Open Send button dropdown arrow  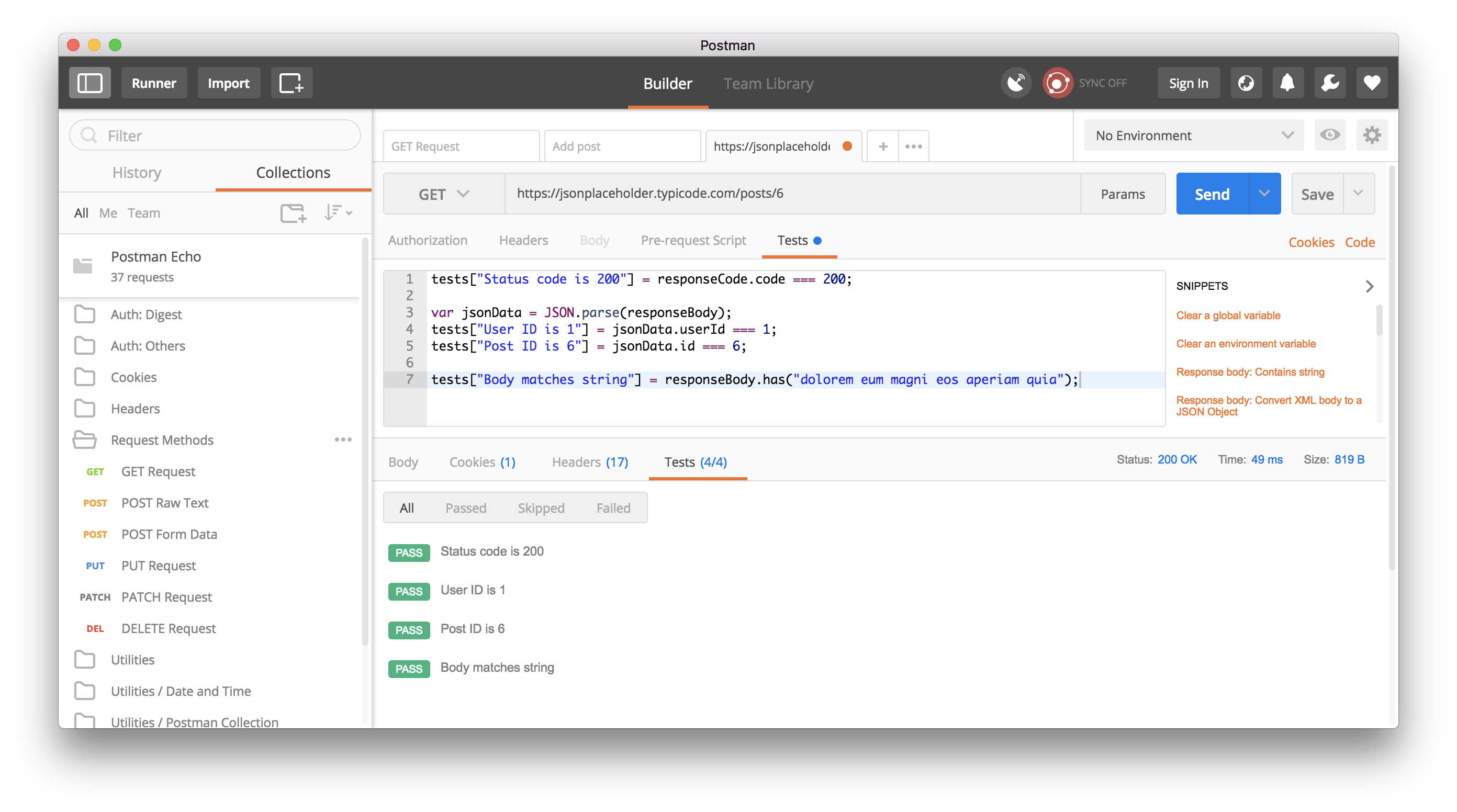(x=1264, y=194)
